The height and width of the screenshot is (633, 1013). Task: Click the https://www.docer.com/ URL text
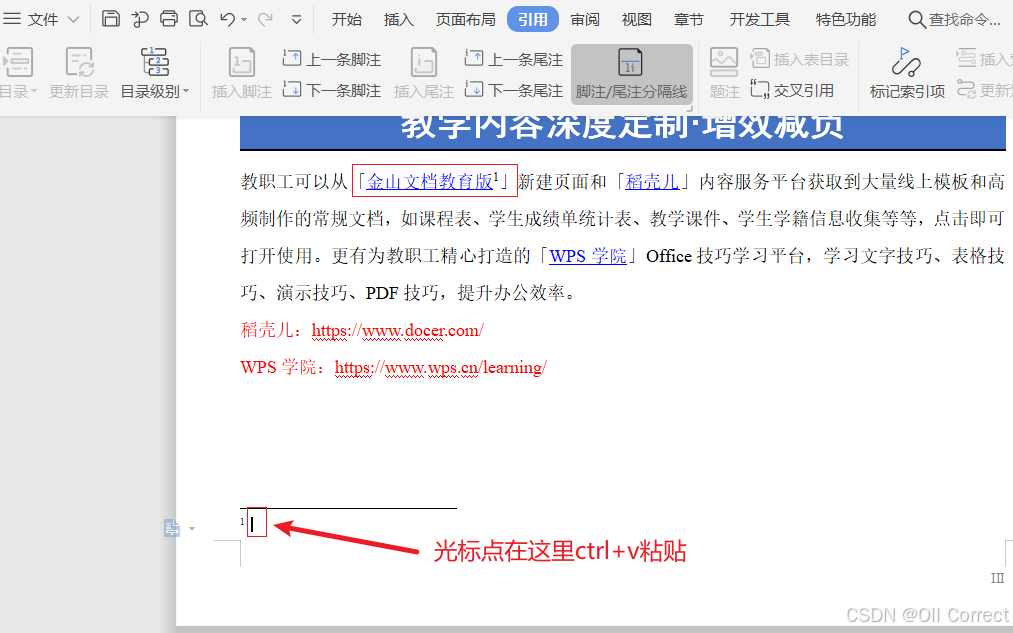click(x=397, y=331)
